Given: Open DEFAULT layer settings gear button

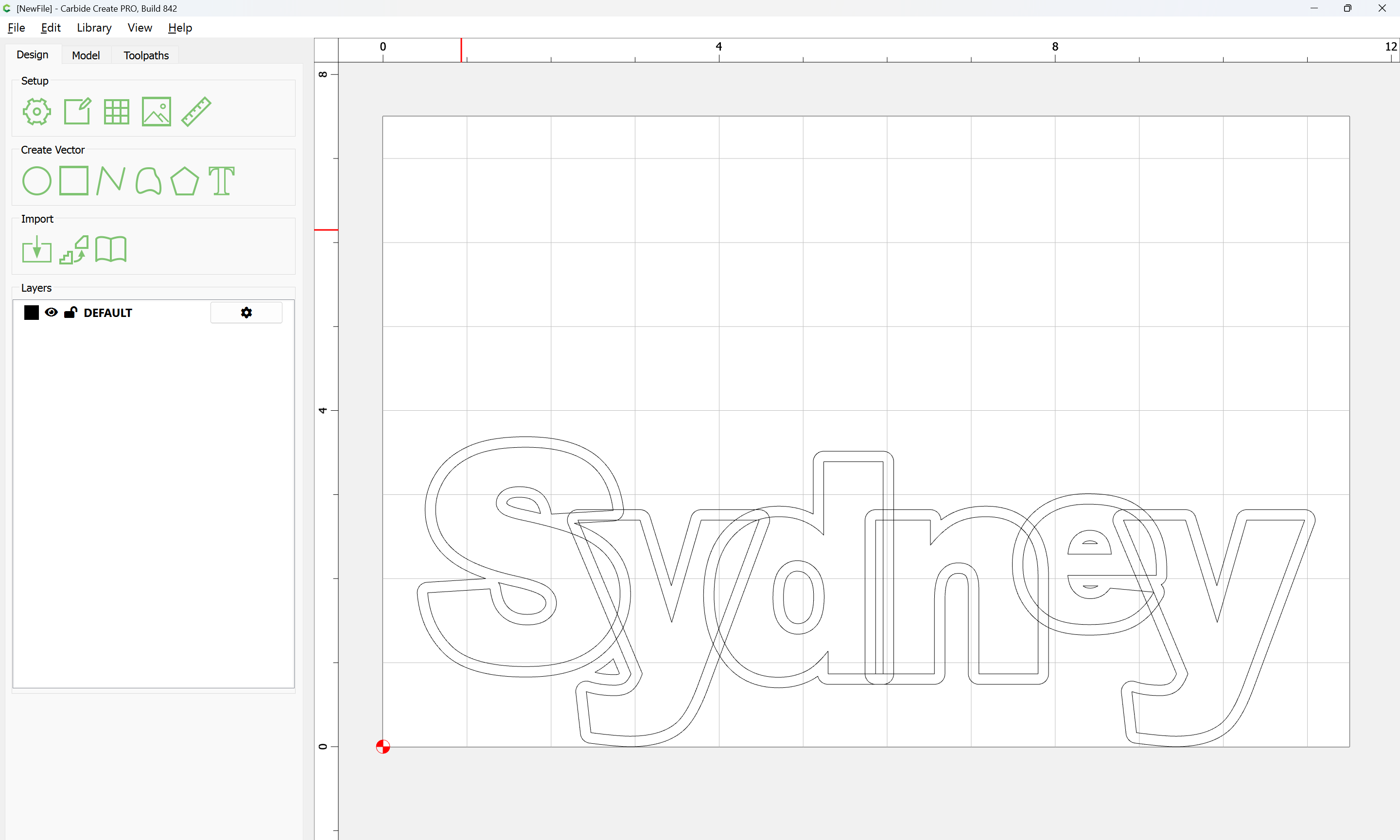Looking at the screenshot, I should pos(246,313).
